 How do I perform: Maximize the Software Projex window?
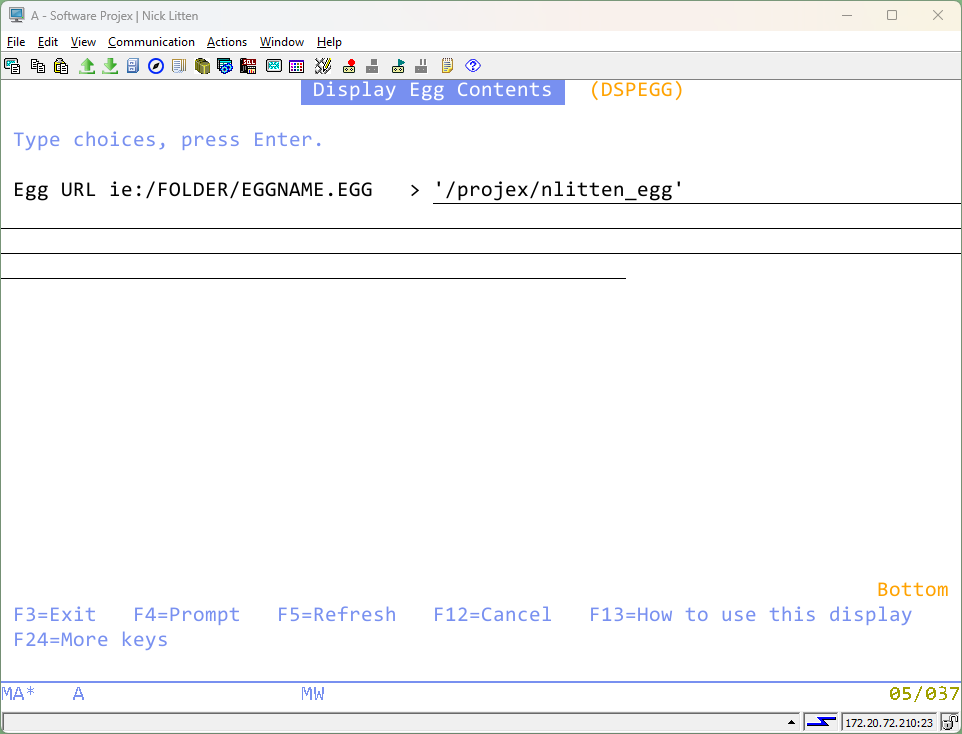[x=892, y=15]
